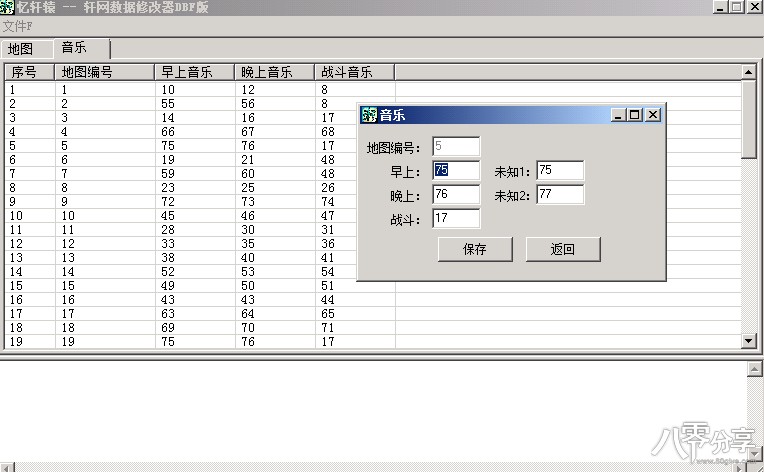
Task: Click the 序号 column header
Action: point(30,72)
